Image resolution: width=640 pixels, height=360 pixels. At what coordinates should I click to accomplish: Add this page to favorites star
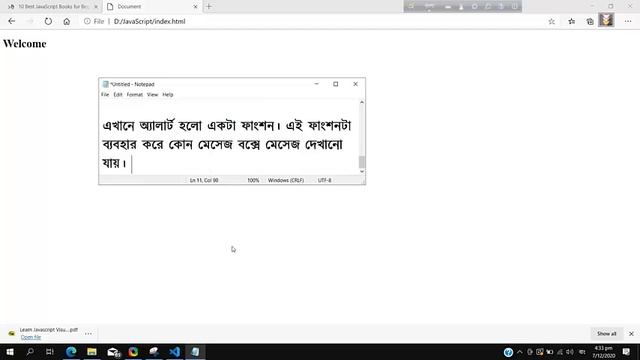tap(551, 21)
